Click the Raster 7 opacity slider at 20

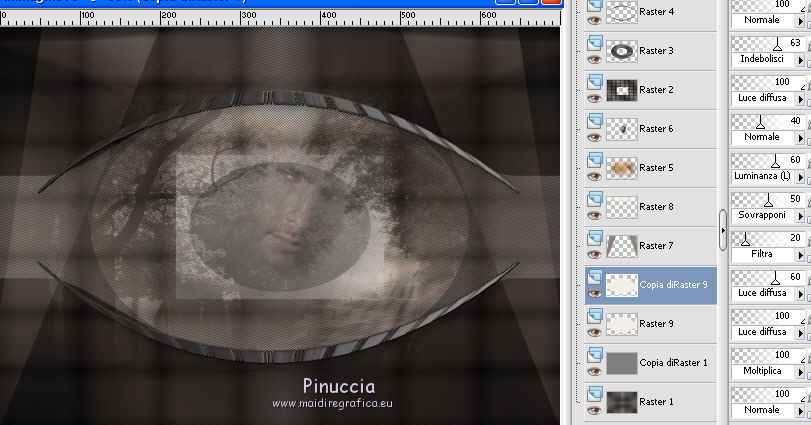point(768,238)
